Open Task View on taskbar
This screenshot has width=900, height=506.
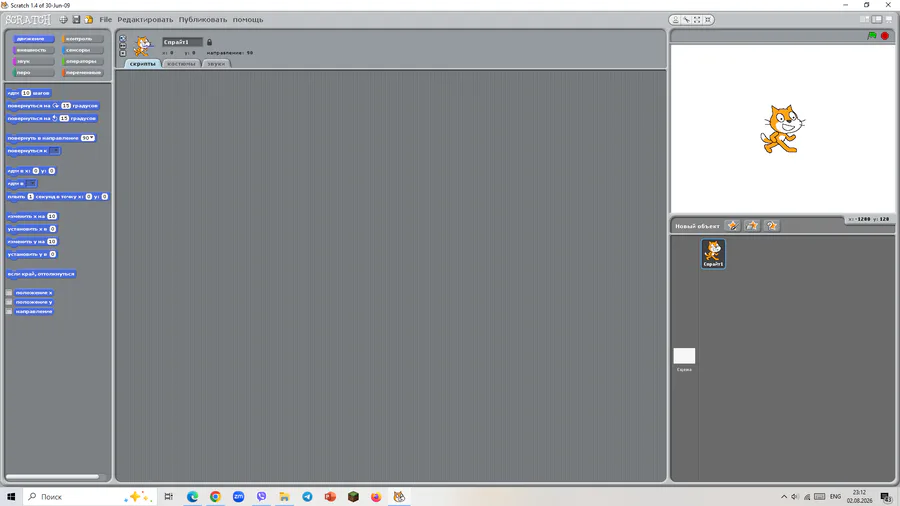[168, 497]
